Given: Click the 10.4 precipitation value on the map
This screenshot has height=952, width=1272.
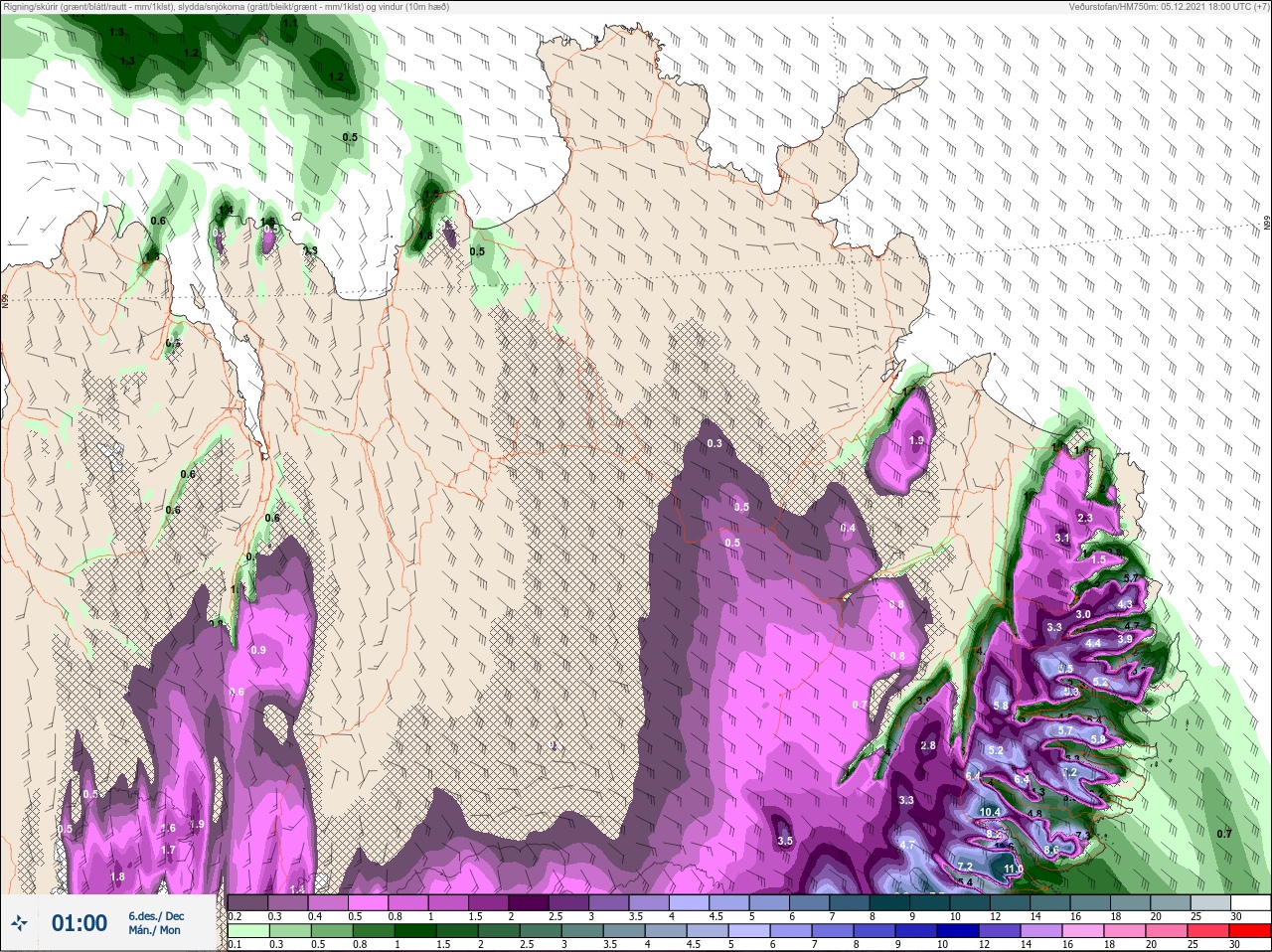Looking at the screenshot, I should (990, 812).
